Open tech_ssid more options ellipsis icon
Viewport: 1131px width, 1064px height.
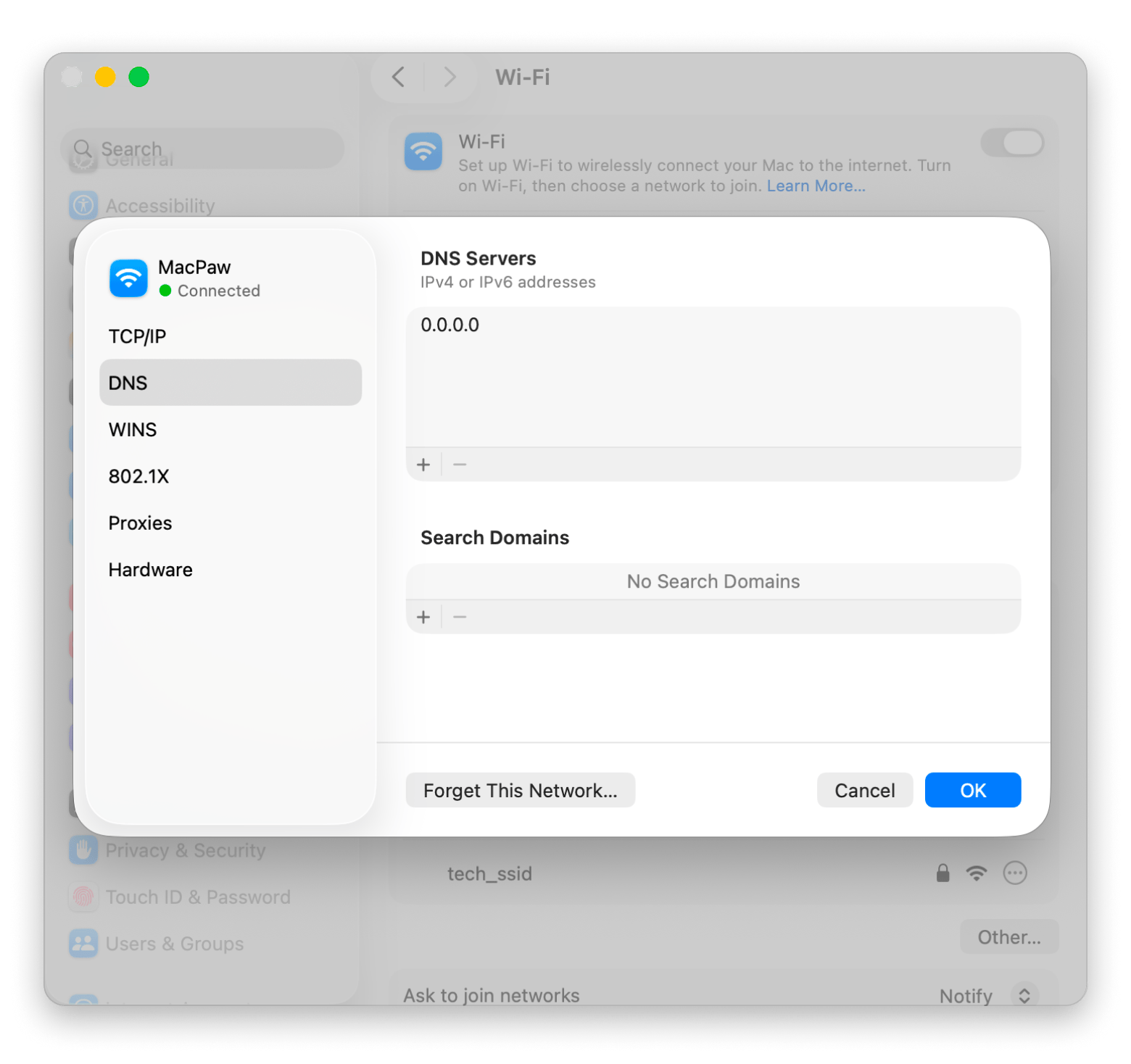[x=1014, y=873]
